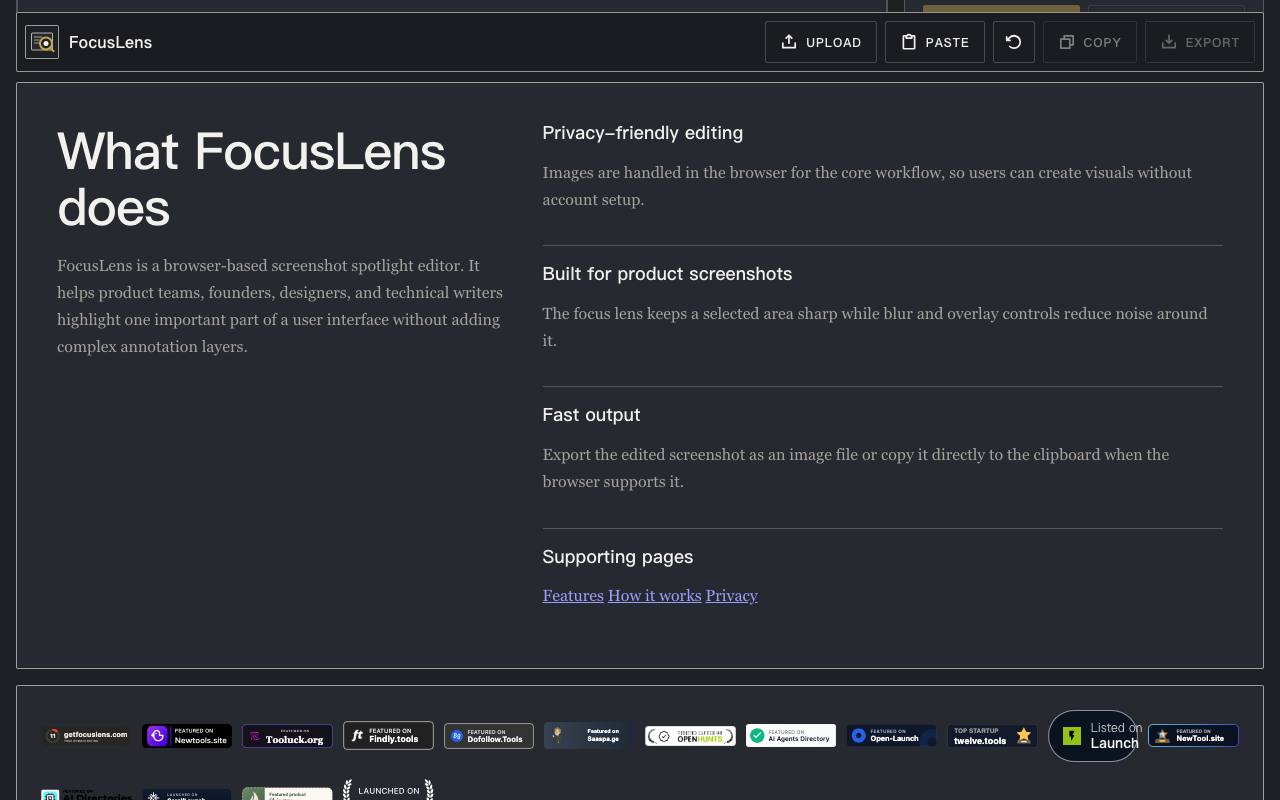Click the "Fast output" heading
Image resolution: width=1280 pixels, height=800 pixels.
coord(591,415)
